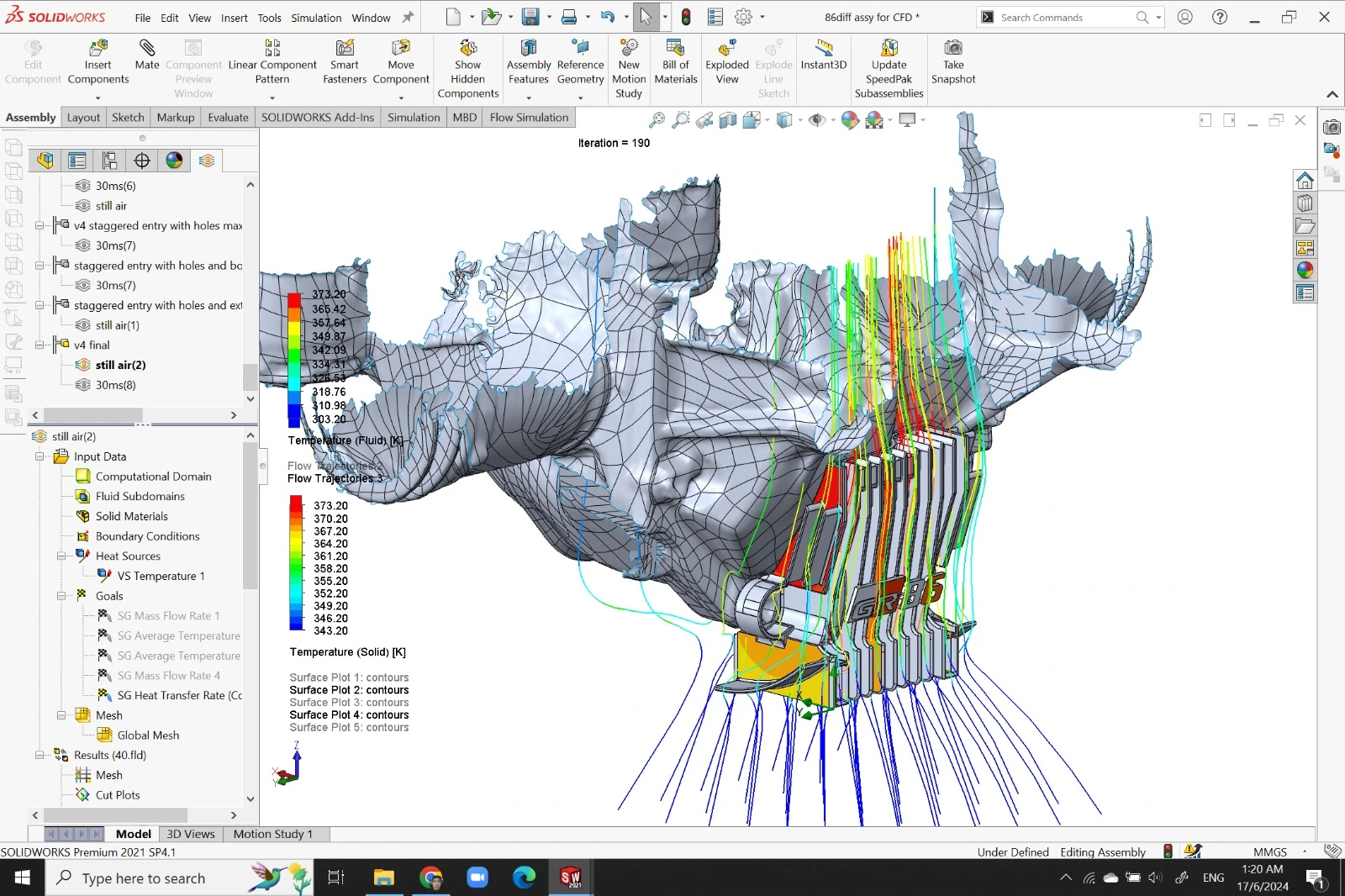
Task: Start a New Motion Study
Action: (629, 69)
